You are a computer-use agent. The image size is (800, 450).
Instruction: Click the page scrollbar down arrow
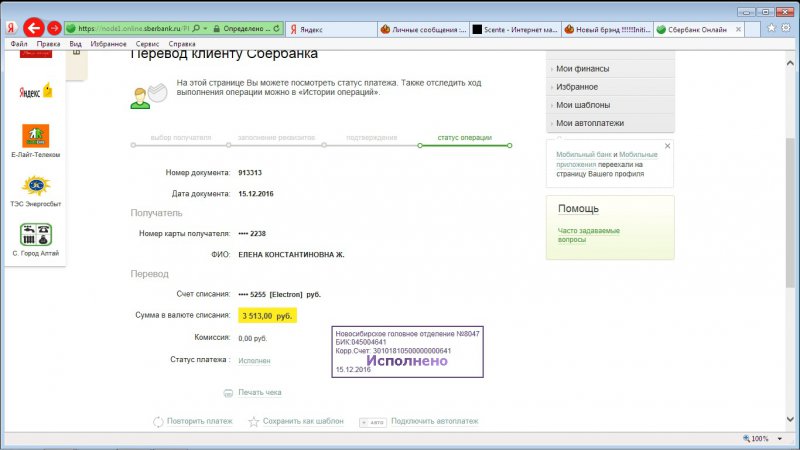(790, 419)
